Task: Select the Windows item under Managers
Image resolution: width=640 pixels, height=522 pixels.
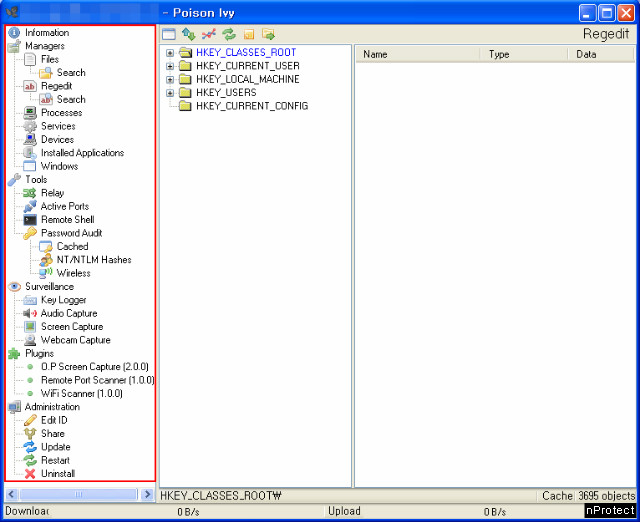Action: pos(59,166)
